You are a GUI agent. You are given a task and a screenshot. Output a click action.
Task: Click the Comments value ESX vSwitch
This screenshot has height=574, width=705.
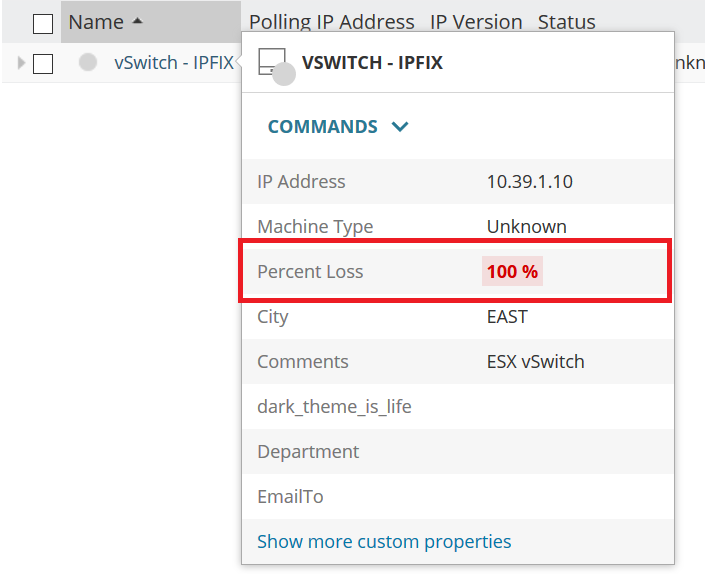(x=535, y=361)
